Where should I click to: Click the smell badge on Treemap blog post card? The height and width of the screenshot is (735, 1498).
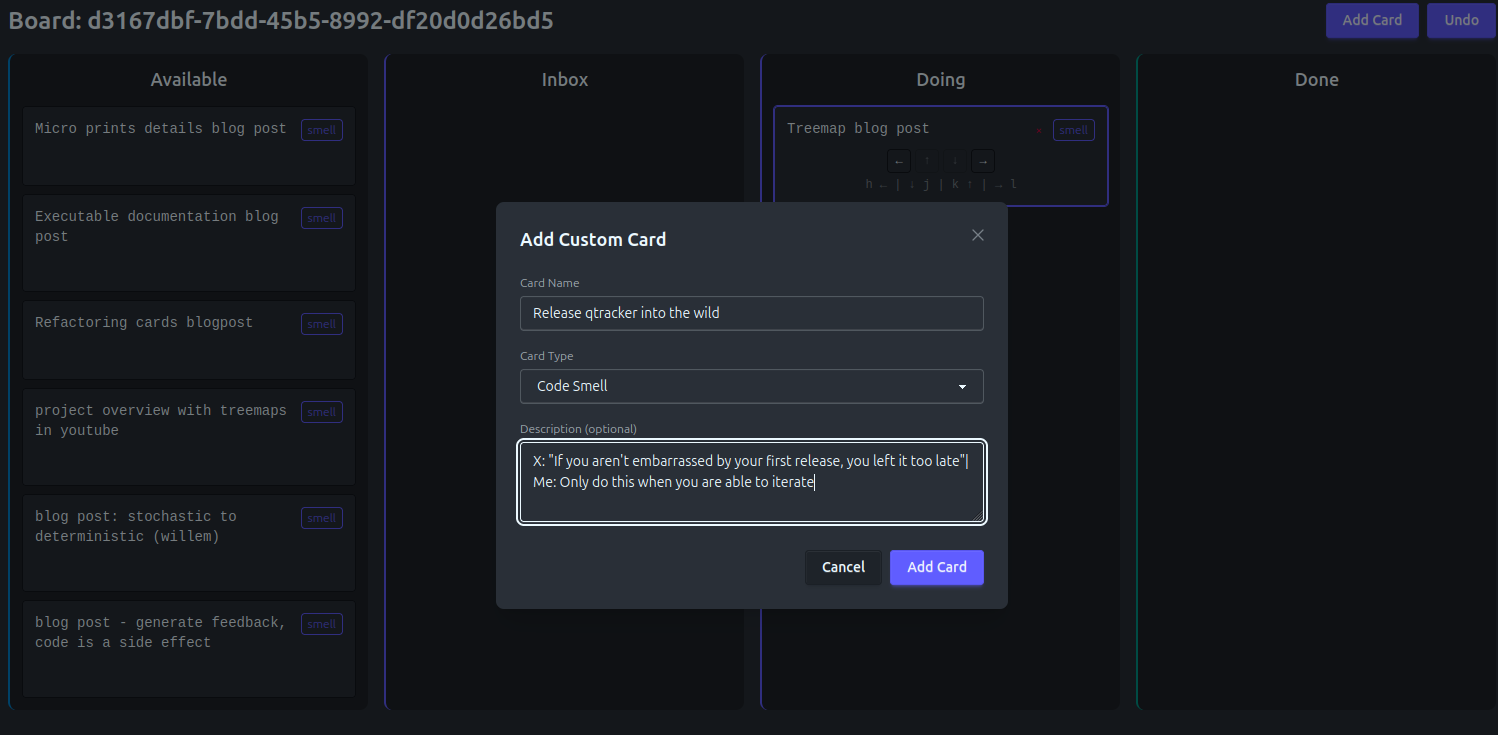(x=1073, y=130)
